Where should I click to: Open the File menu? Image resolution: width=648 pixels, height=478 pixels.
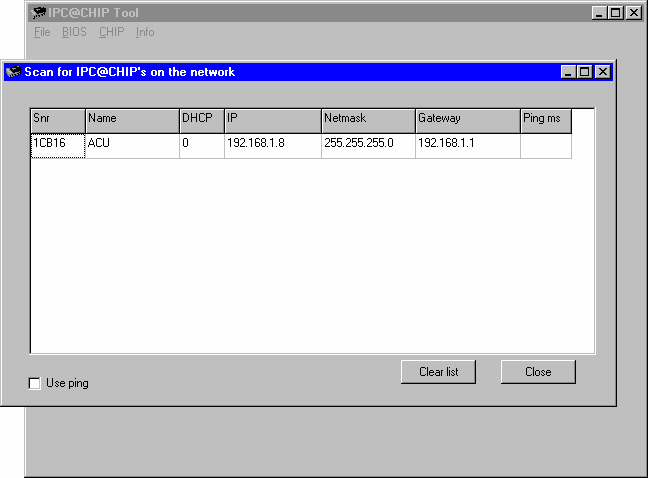tap(42, 32)
